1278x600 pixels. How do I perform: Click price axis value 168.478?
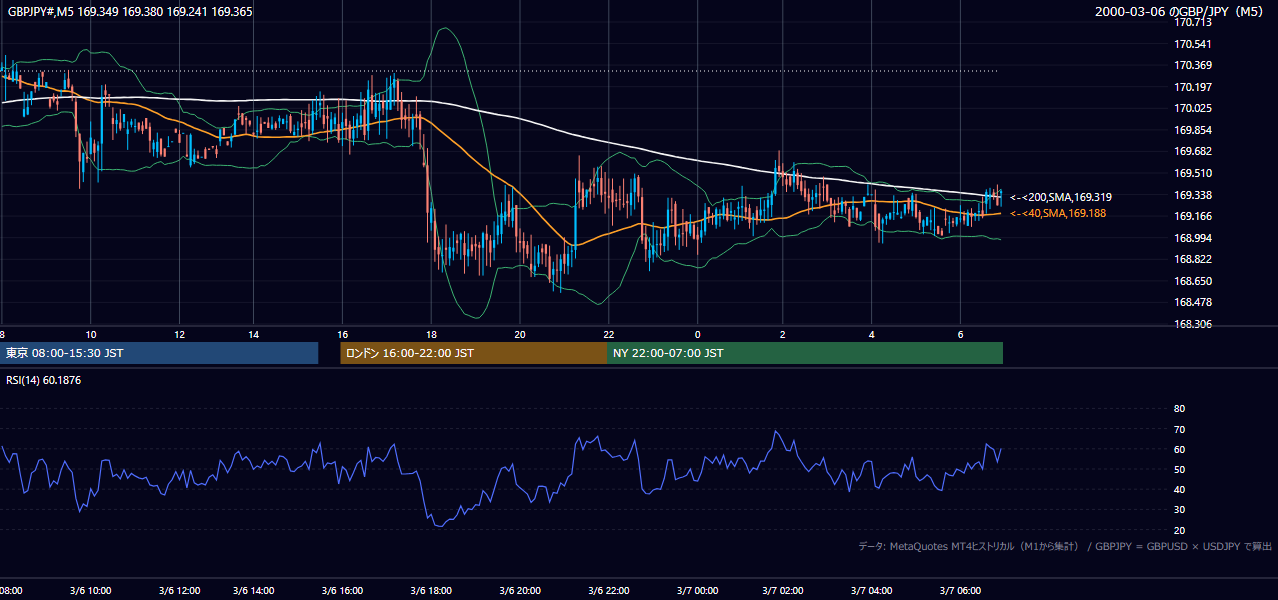pyautogui.click(x=1193, y=302)
